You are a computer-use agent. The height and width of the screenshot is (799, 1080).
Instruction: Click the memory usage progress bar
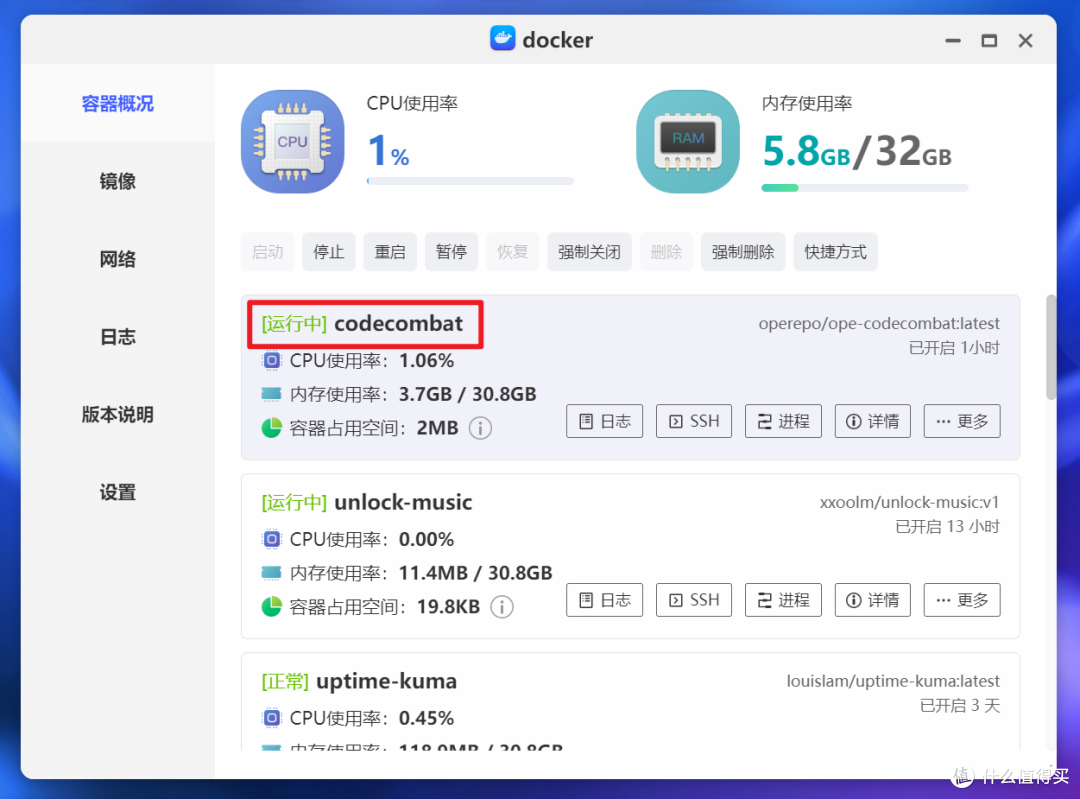coord(864,187)
